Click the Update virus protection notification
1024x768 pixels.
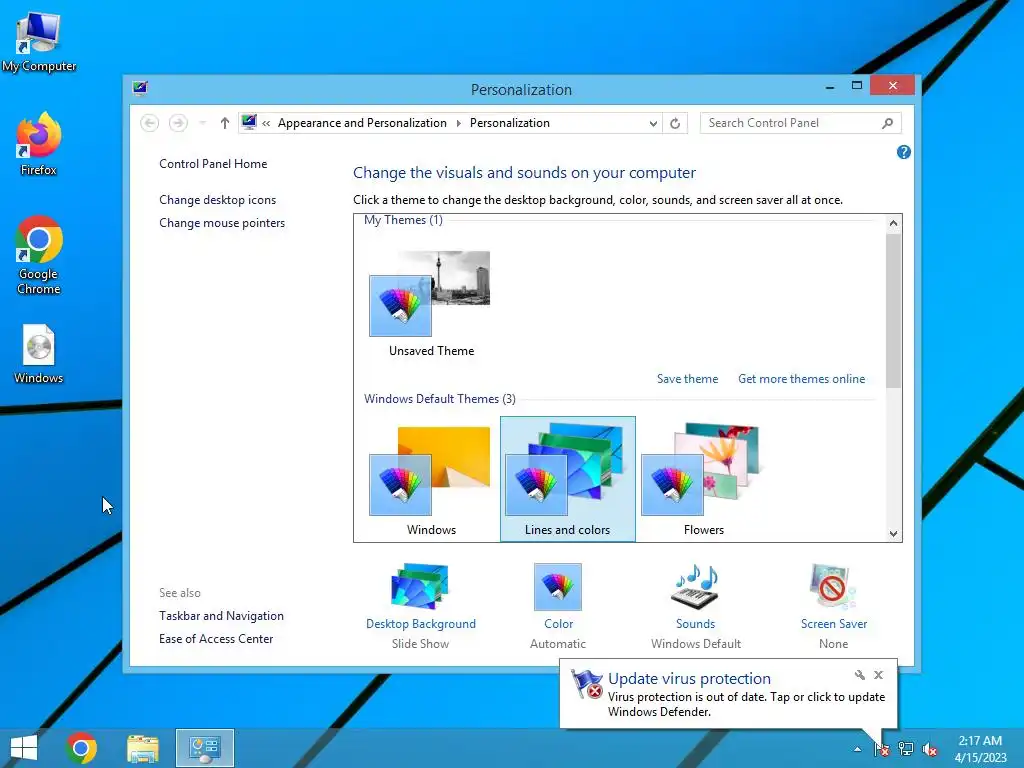(x=728, y=694)
